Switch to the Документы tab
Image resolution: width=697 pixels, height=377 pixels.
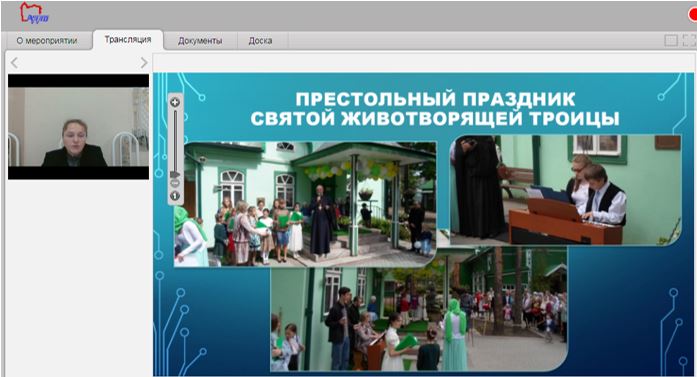click(200, 40)
